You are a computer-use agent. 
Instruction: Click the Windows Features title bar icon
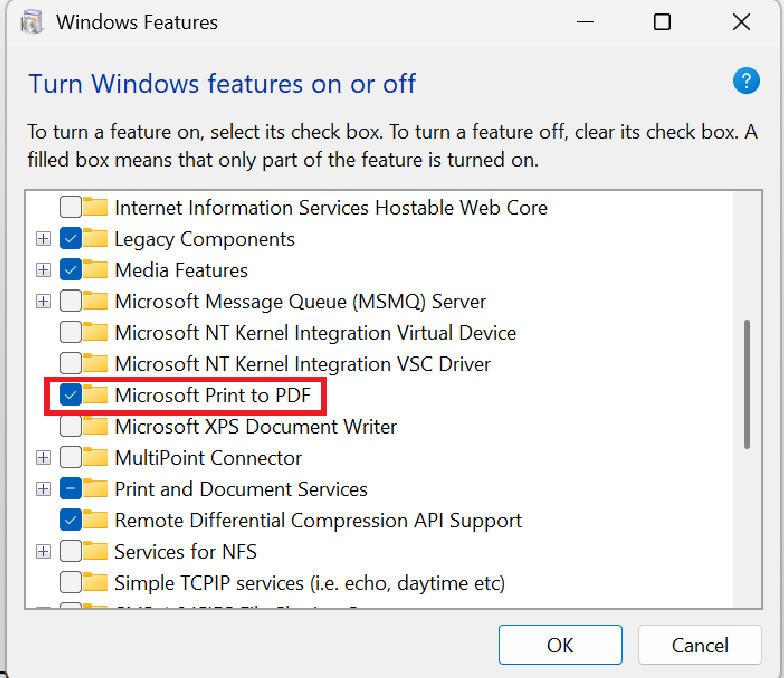point(32,22)
